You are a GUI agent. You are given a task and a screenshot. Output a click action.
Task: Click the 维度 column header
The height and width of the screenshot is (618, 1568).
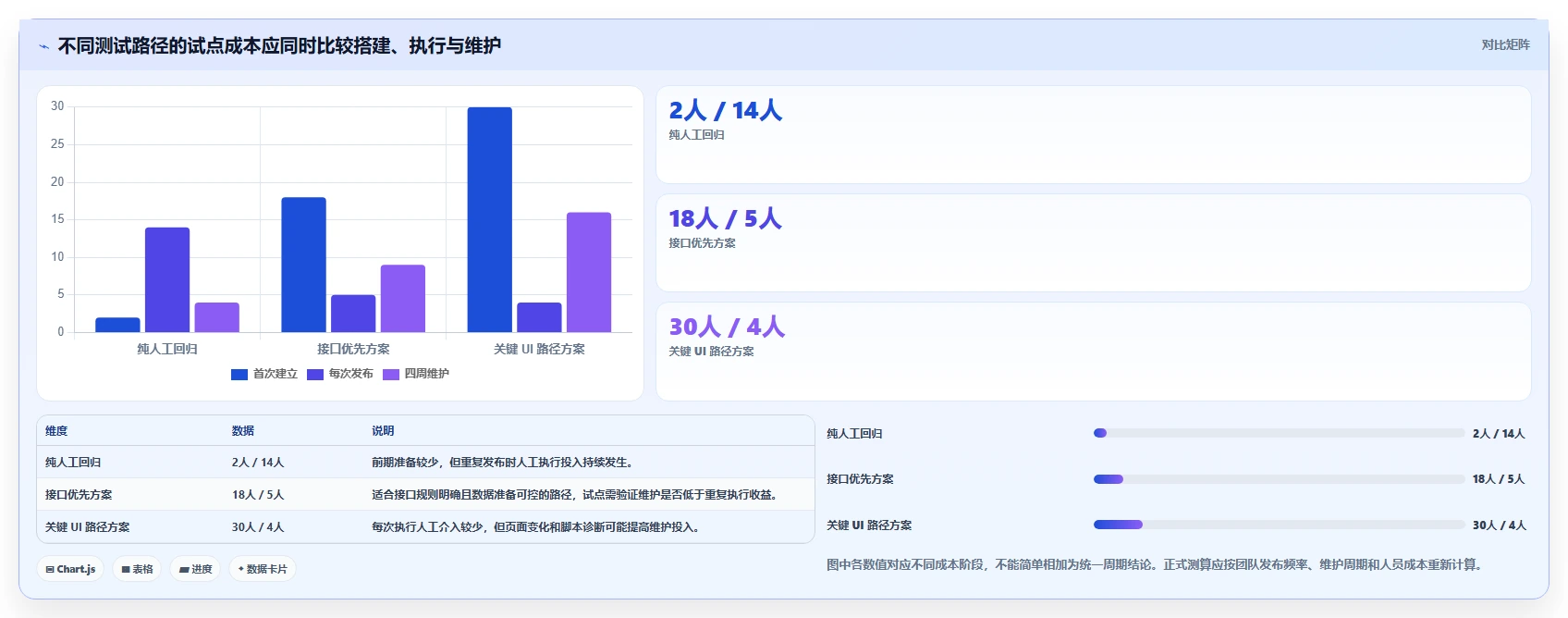(56, 431)
